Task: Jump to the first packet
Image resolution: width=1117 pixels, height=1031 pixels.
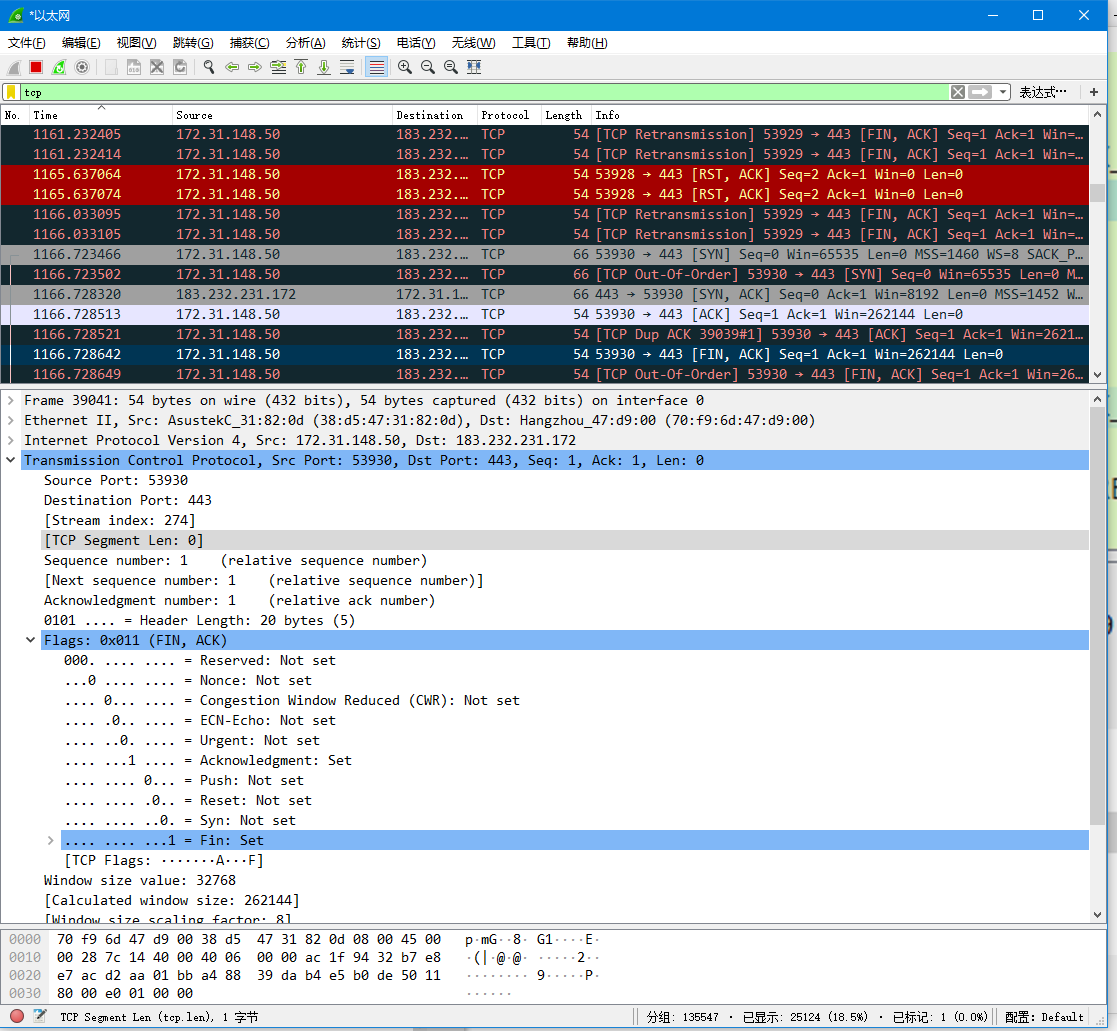Action: pyautogui.click(x=301, y=67)
